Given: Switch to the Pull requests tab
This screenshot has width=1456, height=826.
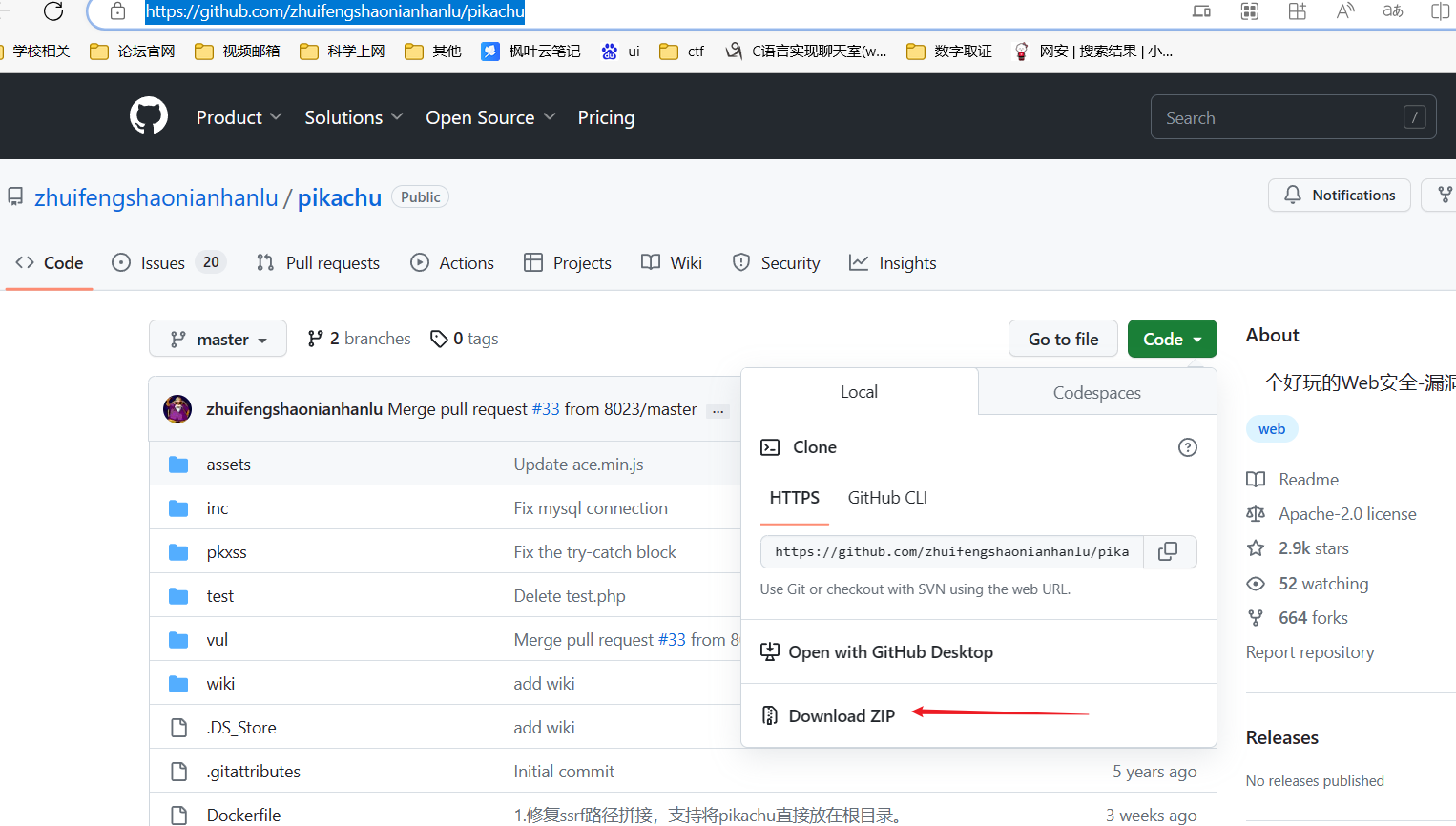Looking at the screenshot, I should pos(318,263).
